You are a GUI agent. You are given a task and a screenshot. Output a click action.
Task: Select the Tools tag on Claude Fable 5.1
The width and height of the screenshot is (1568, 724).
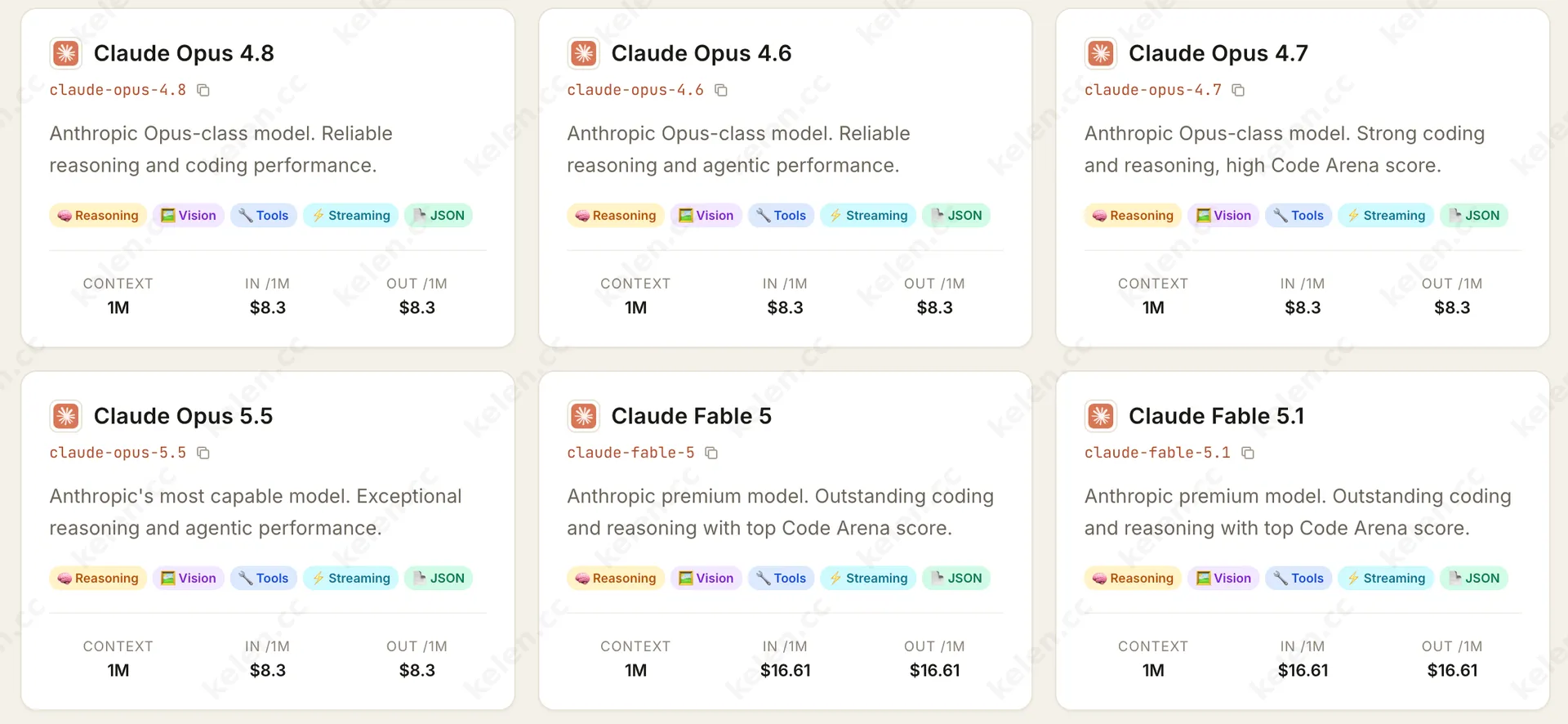coord(1298,579)
